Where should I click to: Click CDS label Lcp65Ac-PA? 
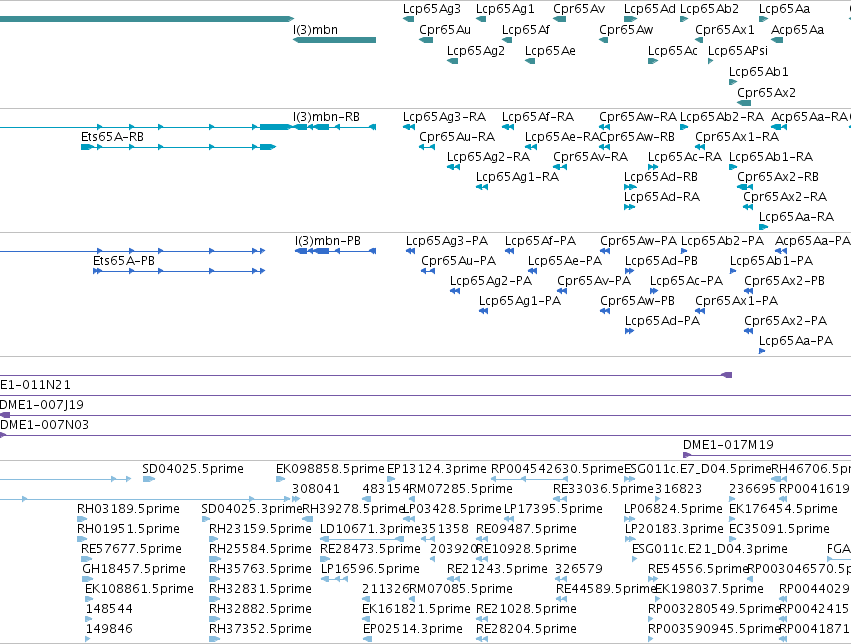[x=687, y=281]
